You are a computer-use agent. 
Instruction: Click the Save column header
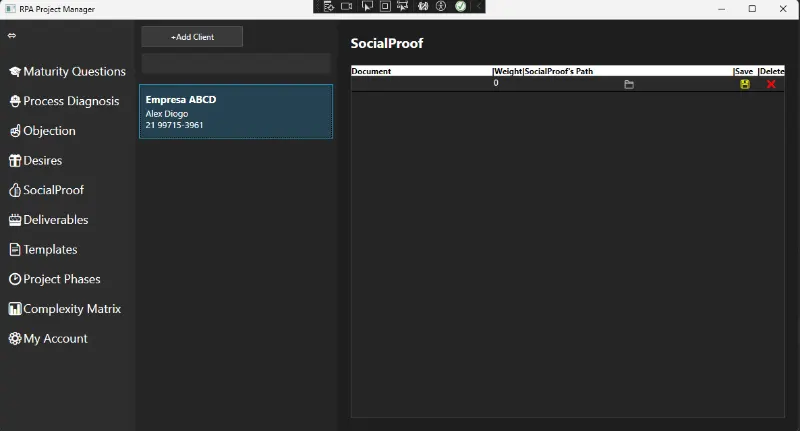[744, 71]
